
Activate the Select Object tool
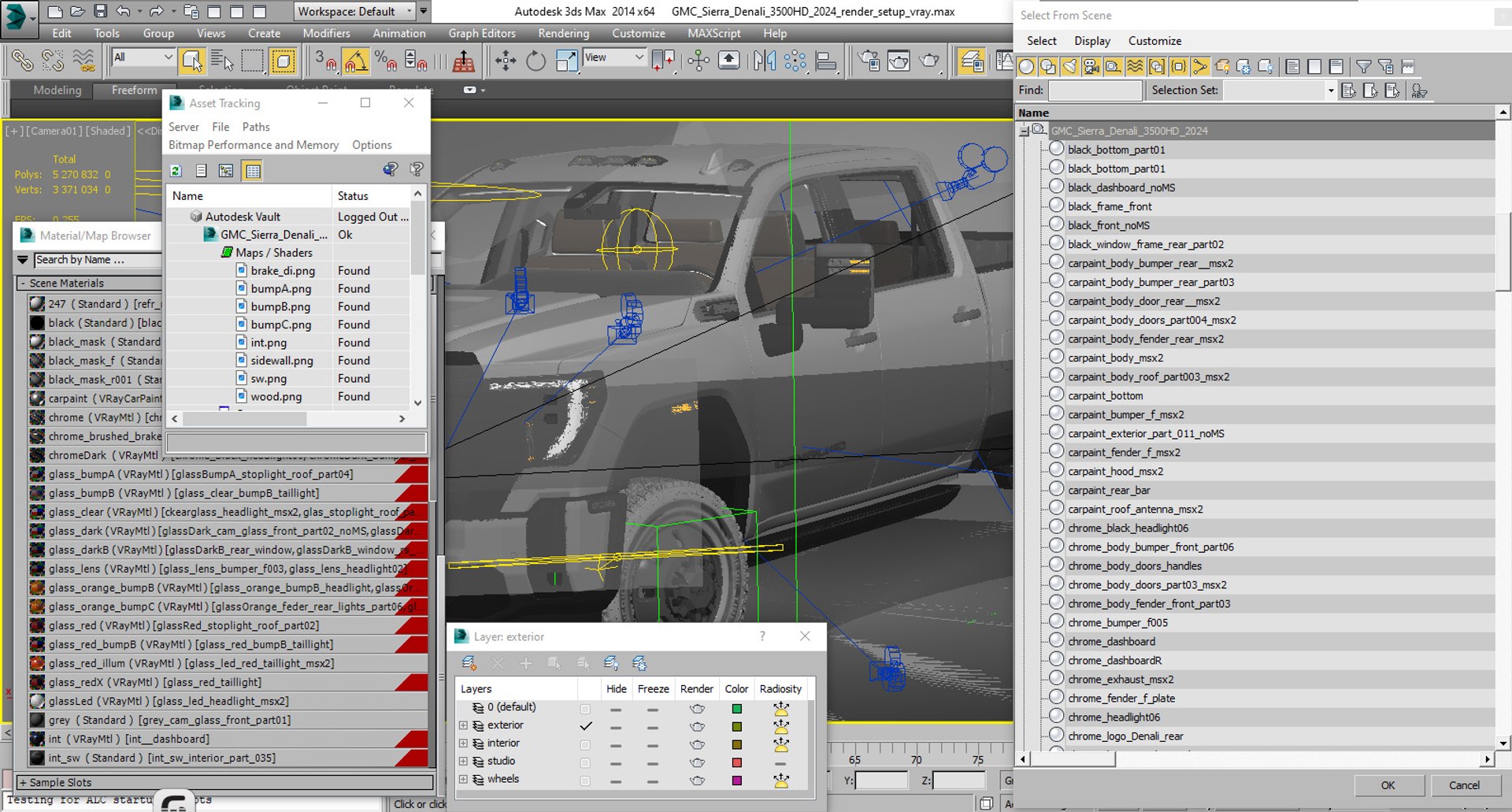coord(191,61)
